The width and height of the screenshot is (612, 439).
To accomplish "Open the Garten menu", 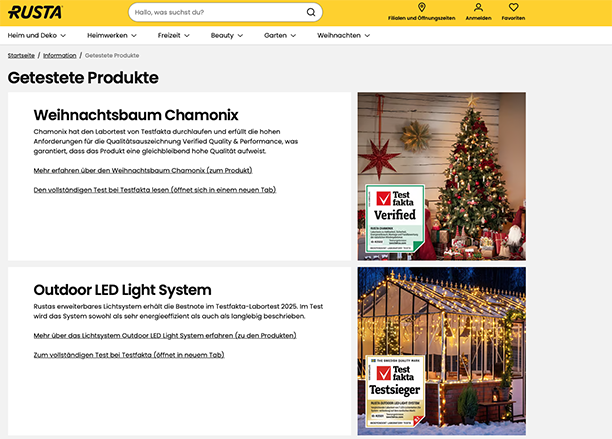I will pyautogui.click(x=280, y=35).
